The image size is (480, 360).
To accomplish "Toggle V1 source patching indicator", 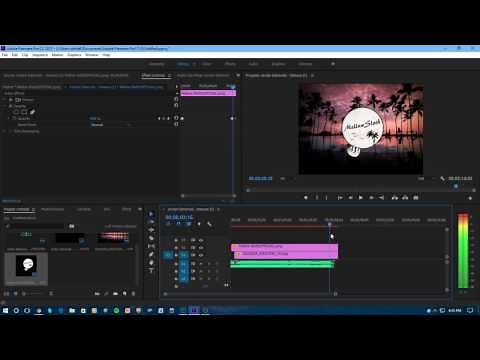I will 168,255.
